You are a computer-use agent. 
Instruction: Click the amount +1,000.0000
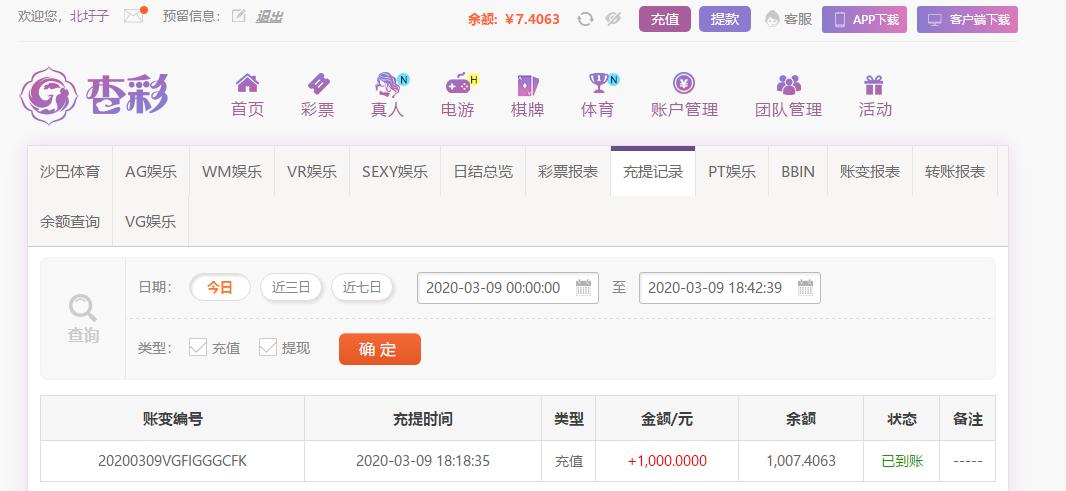667,461
